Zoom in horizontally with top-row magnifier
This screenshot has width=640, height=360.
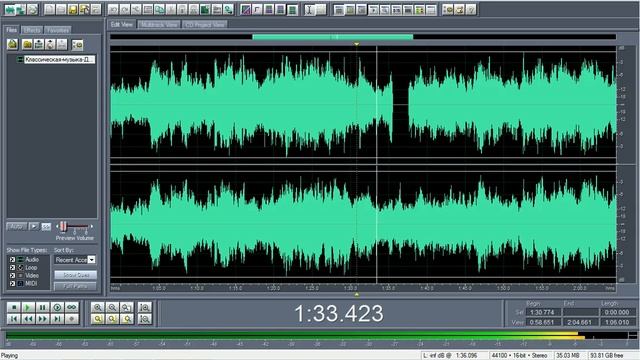point(98,307)
